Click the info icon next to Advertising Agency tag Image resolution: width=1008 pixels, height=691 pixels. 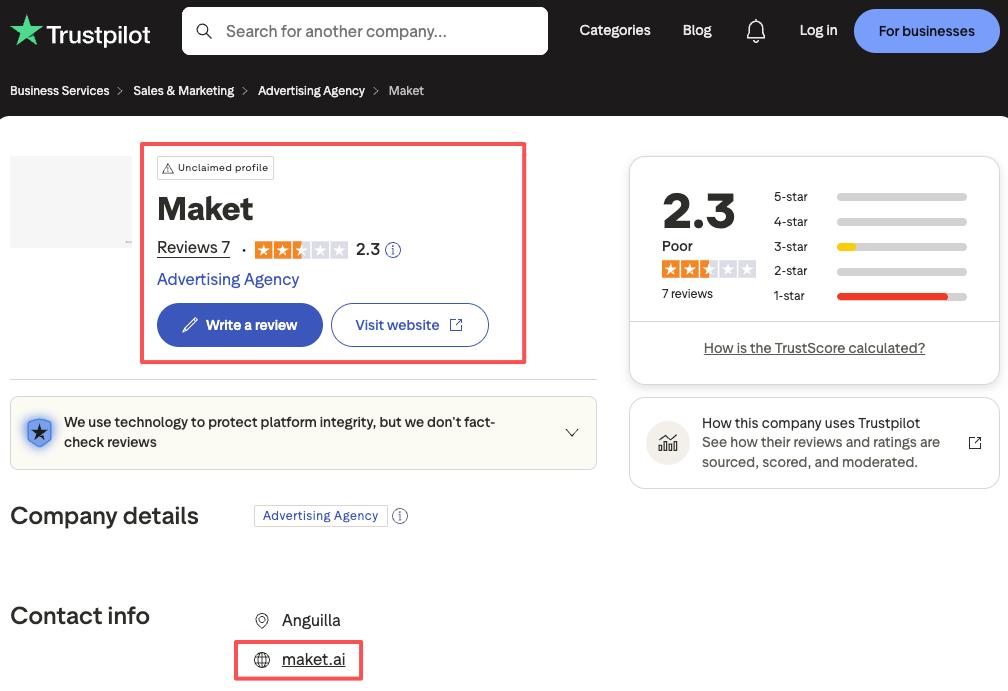[x=400, y=516]
